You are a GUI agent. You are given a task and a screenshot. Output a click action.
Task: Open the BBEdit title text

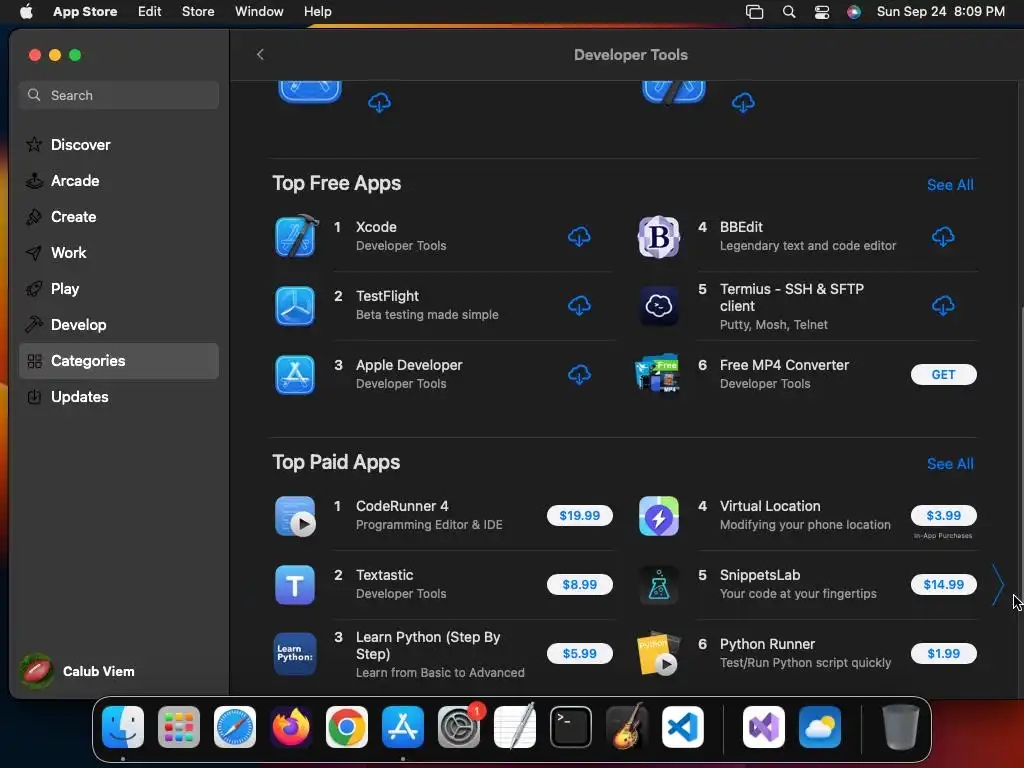(x=741, y=227)
